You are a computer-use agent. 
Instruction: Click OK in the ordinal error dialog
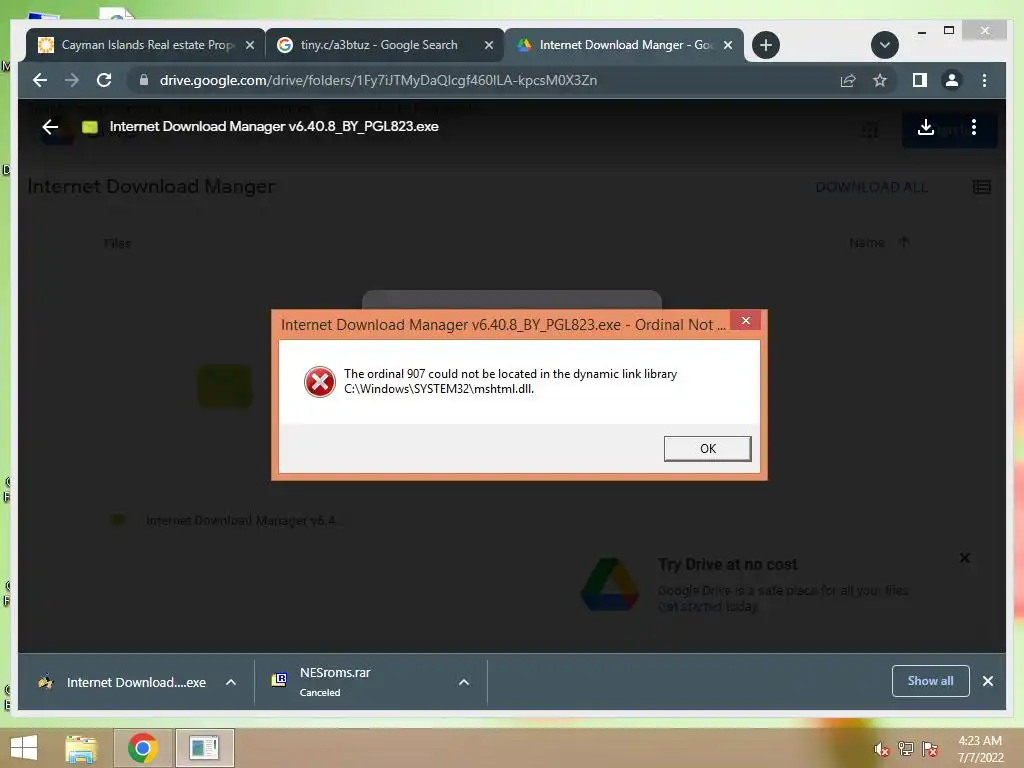(707, 449)
